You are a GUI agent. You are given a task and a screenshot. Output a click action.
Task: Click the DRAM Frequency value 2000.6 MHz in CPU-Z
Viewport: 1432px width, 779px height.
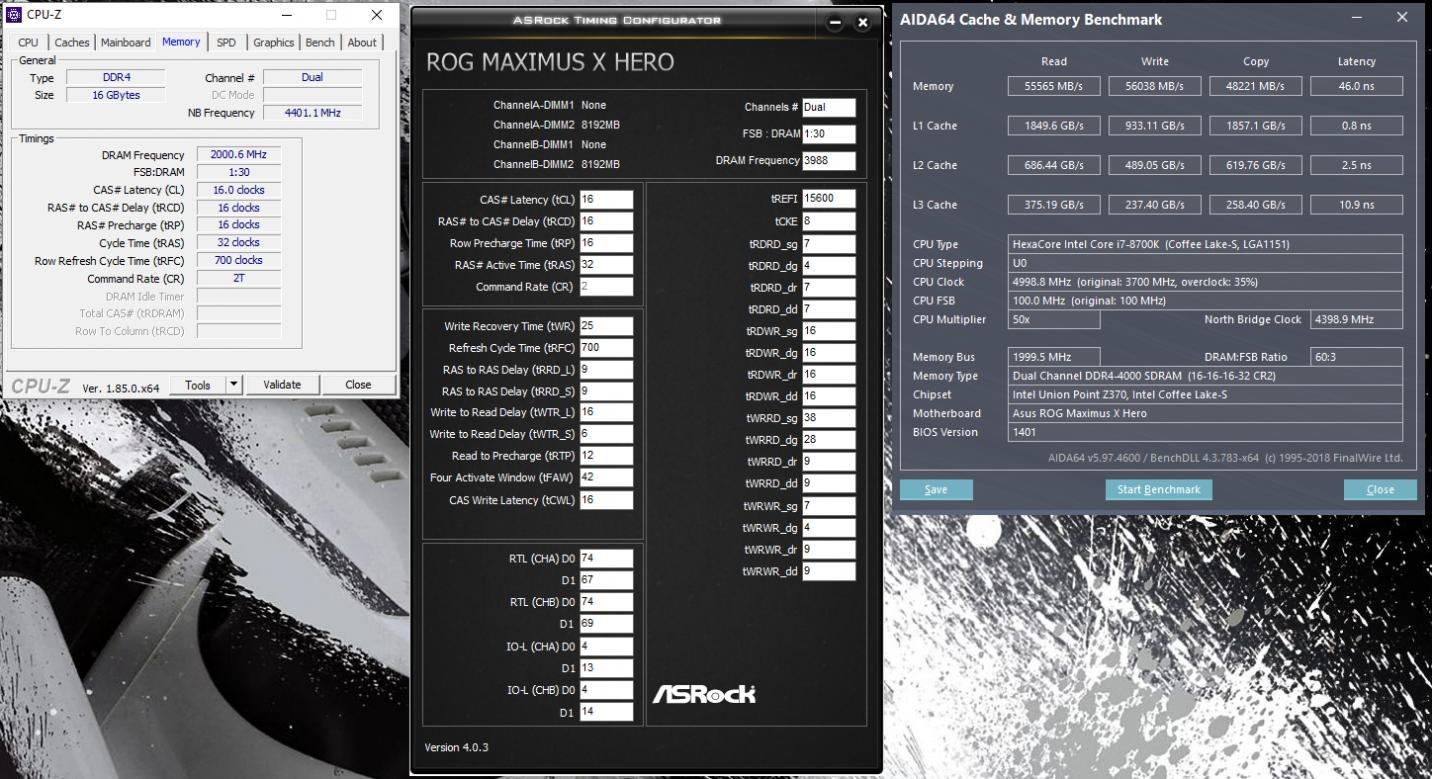(238, 155)
